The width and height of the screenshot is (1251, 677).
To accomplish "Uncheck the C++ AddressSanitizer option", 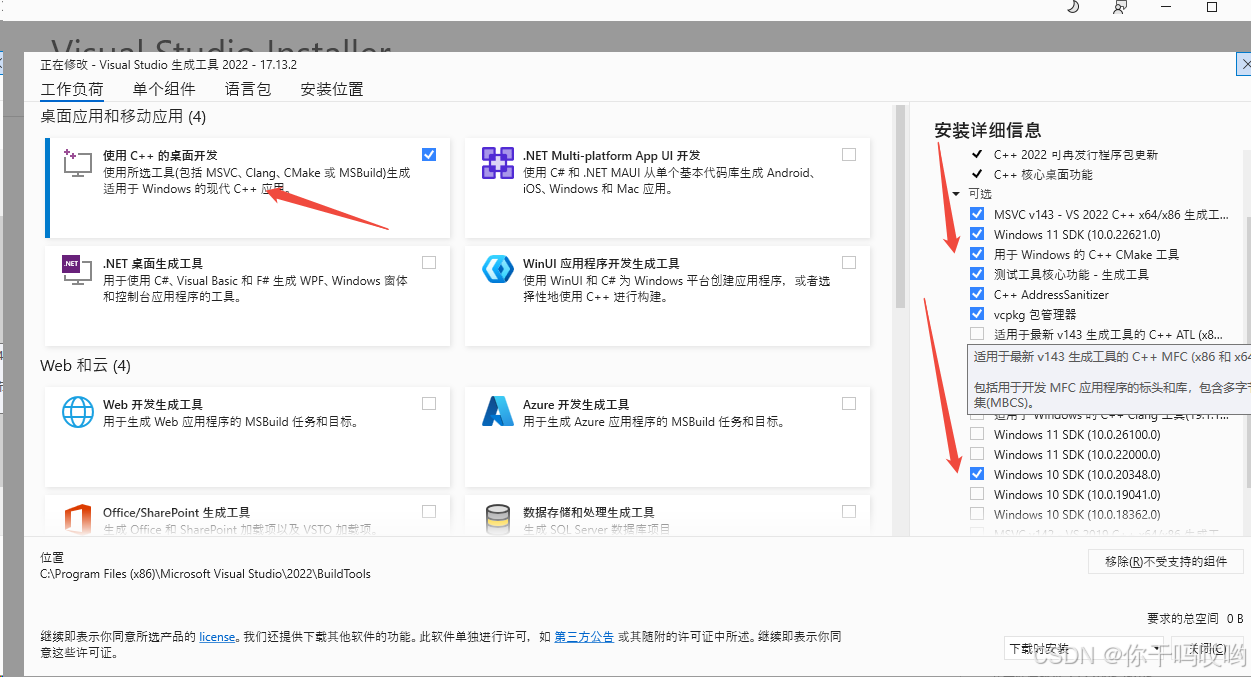I will point(977,294).
